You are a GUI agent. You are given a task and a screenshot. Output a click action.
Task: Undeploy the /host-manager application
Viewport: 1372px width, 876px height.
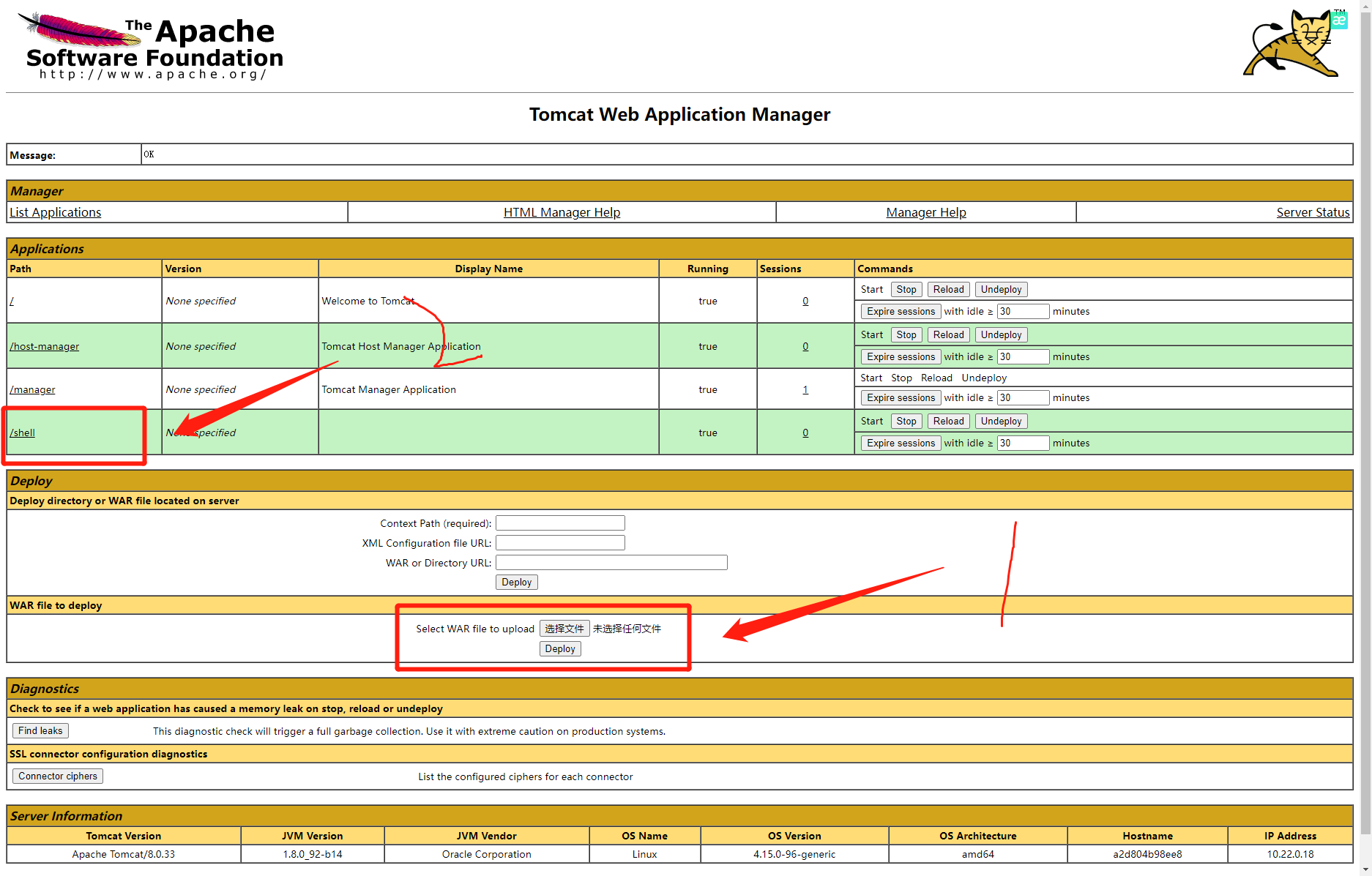(x=1001, y=335)
